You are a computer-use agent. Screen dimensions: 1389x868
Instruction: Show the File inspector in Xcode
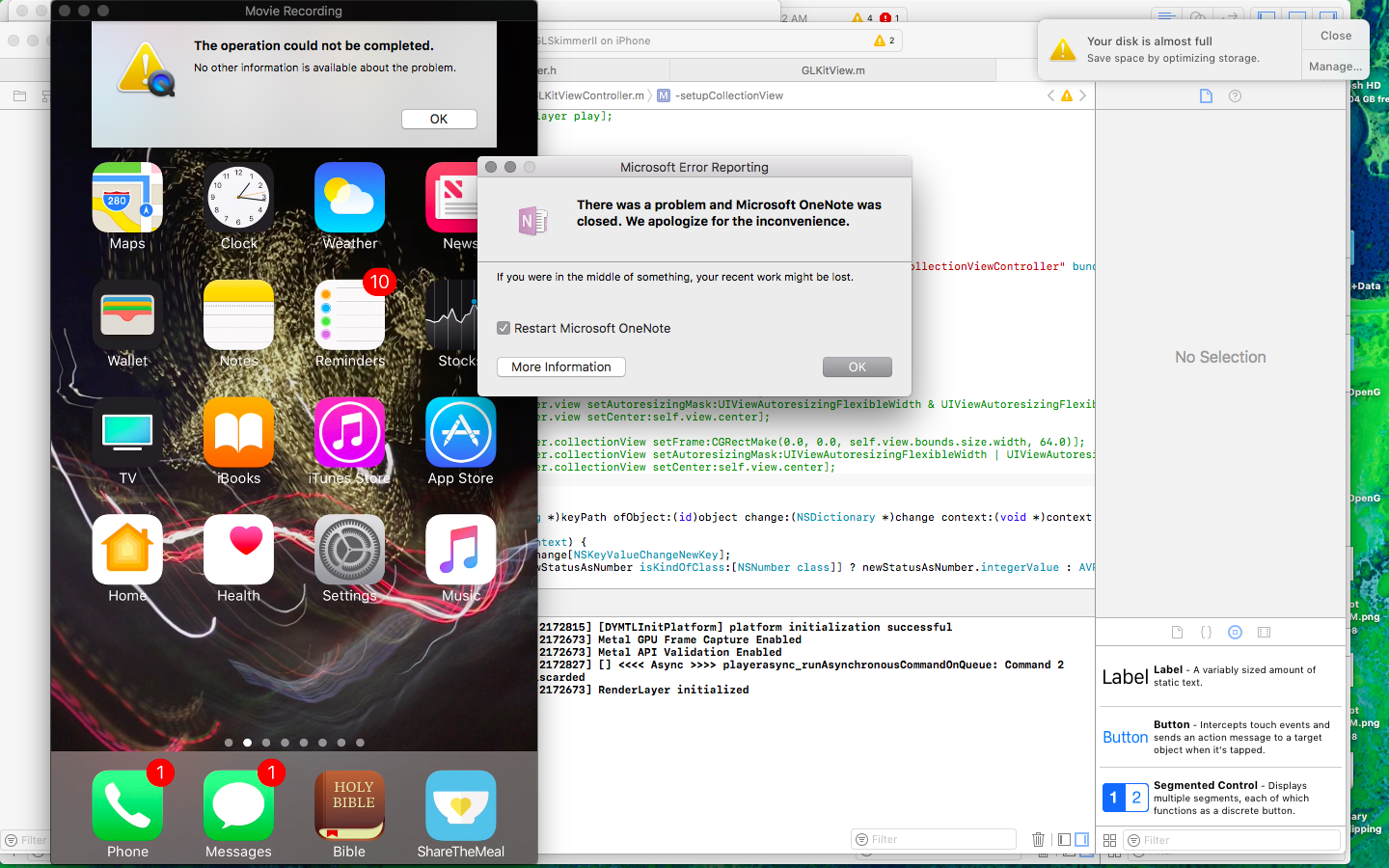coord(1206,95)
